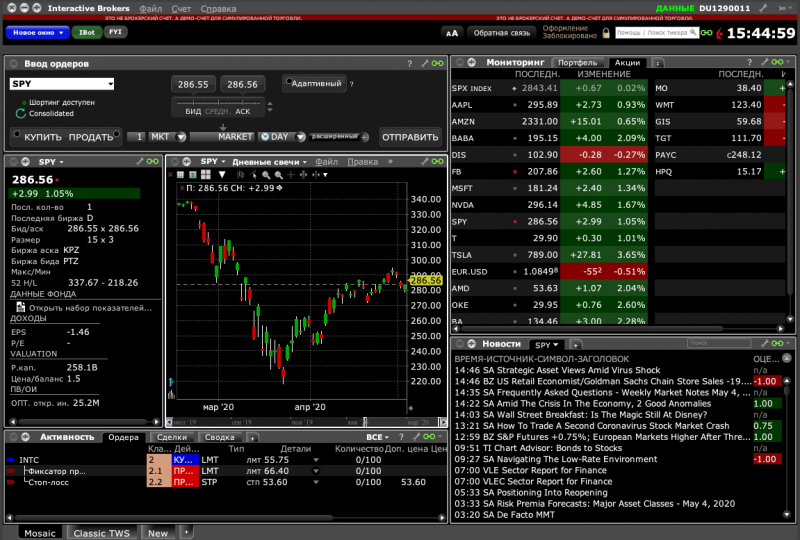Open the SPY ticker dropdown in order entry
800x540 pixels.
tap(62, 84)
